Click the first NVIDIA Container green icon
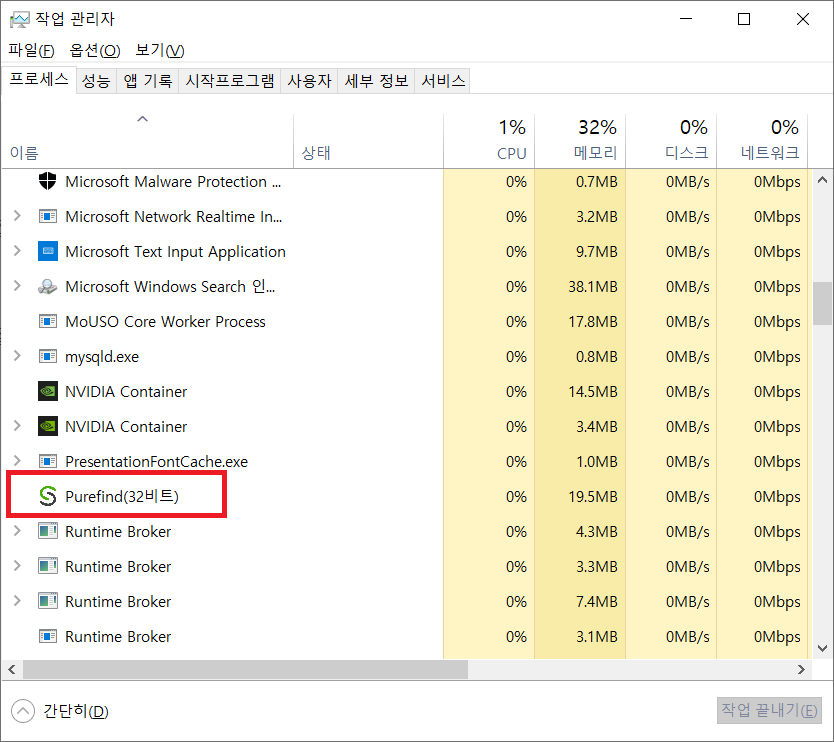 tap(48, 391)
